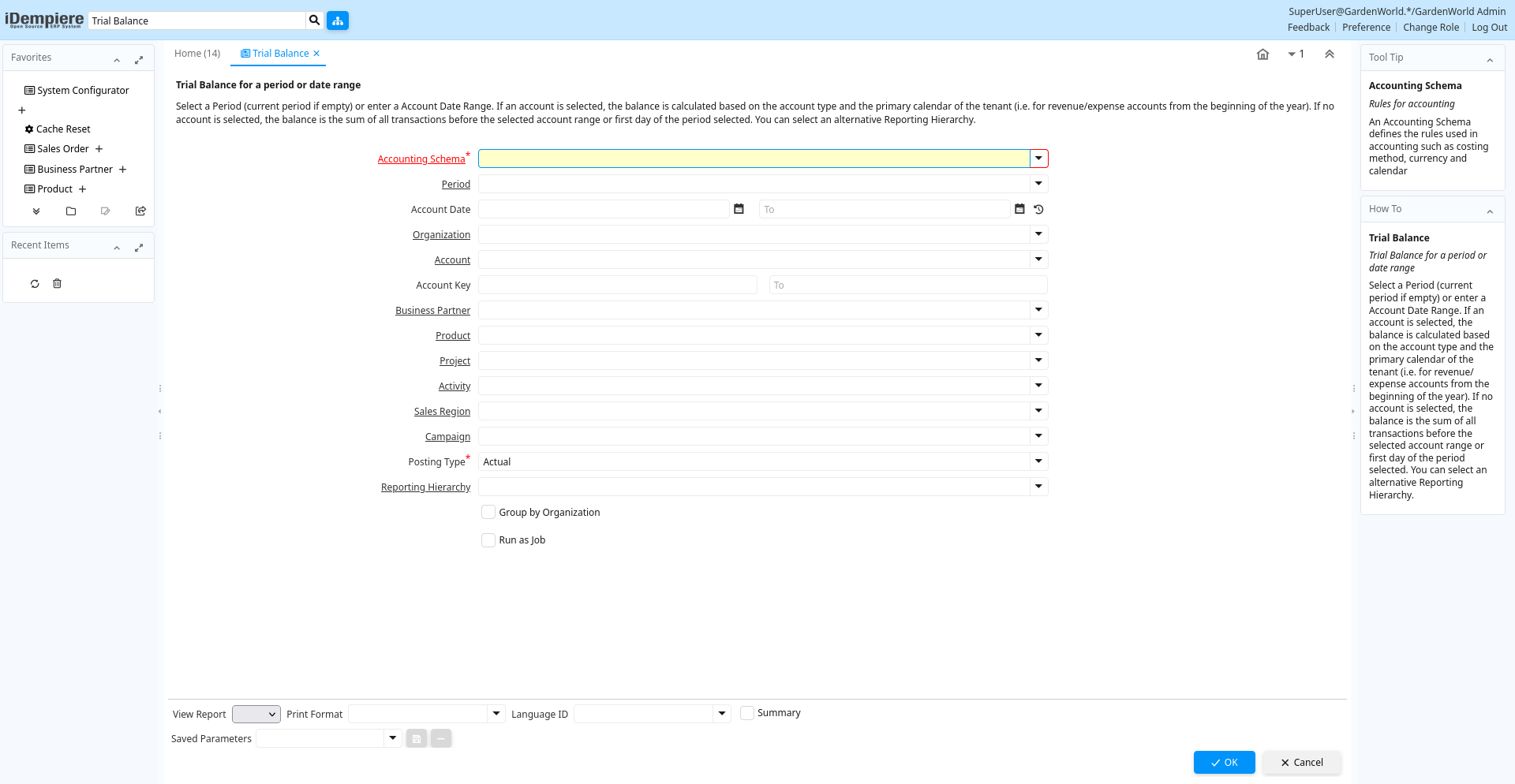Click the Account Key input field

617,286
